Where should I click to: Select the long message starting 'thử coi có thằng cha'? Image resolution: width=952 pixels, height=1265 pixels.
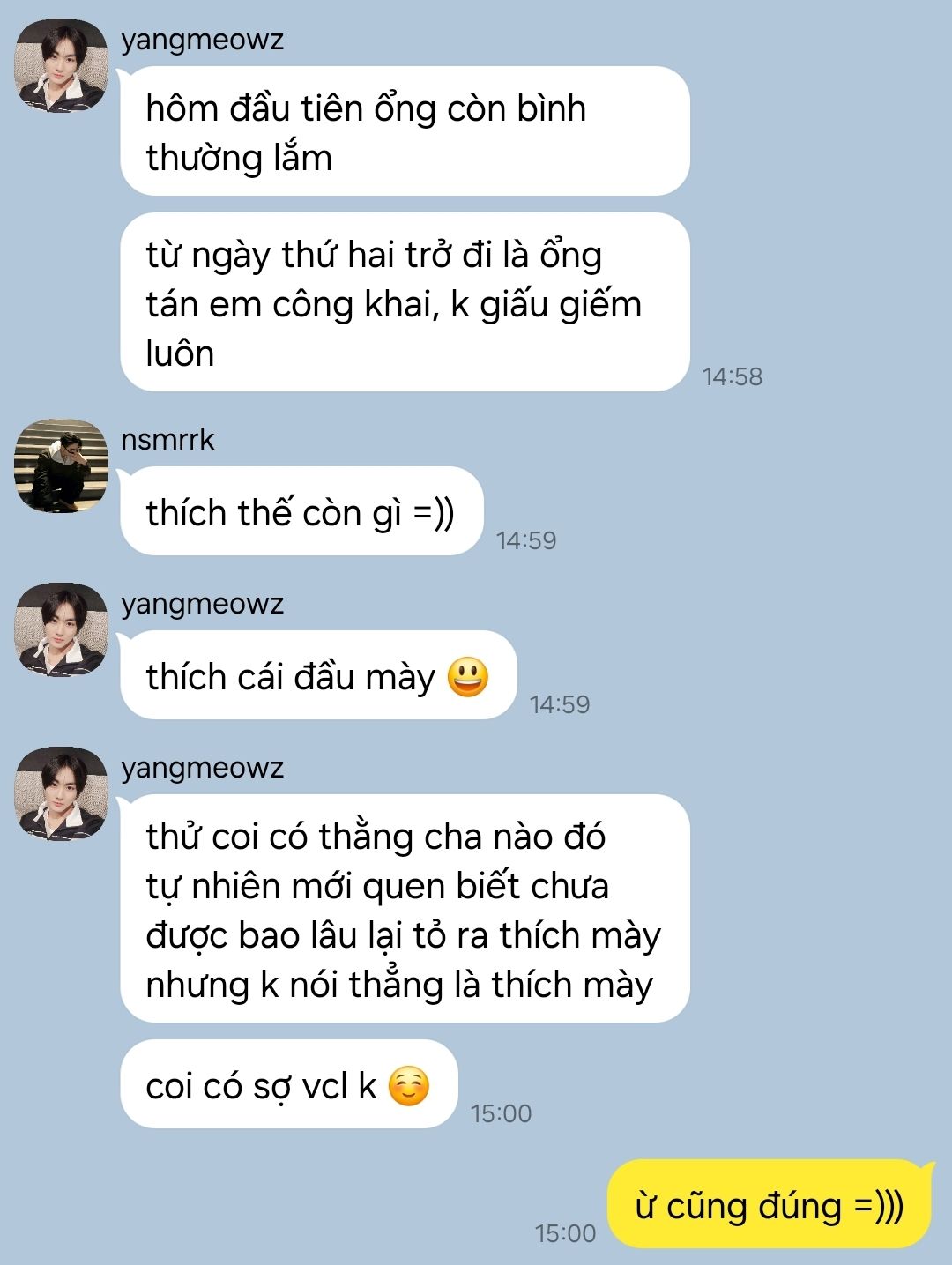[x=405, y=909]
